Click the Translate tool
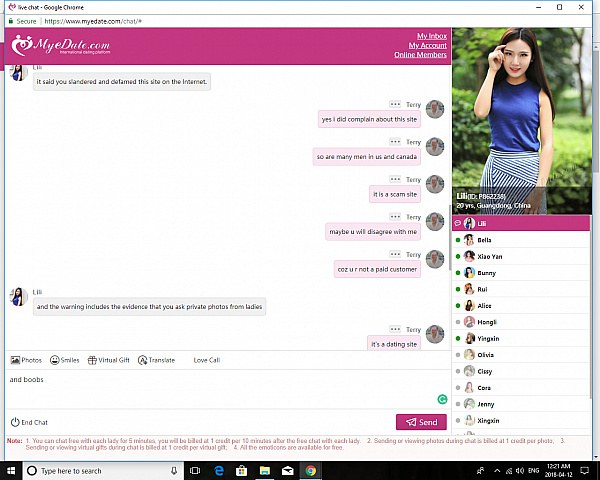The image size is (600, 480). click(156, 360)
